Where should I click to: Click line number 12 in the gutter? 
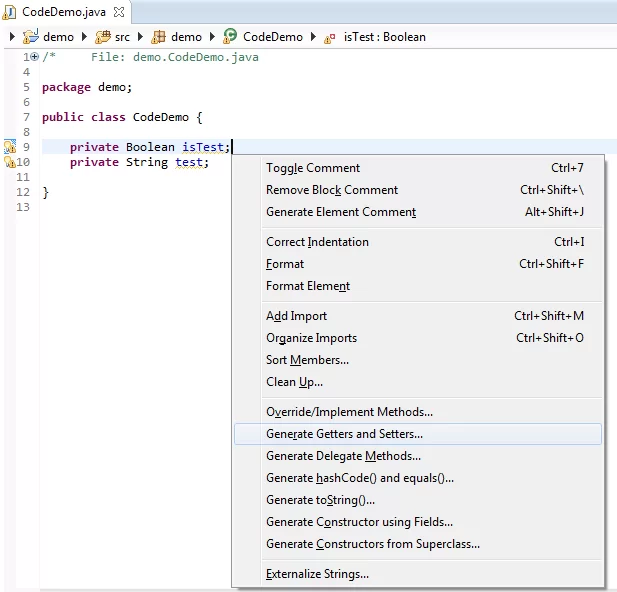tap(23, 192)
